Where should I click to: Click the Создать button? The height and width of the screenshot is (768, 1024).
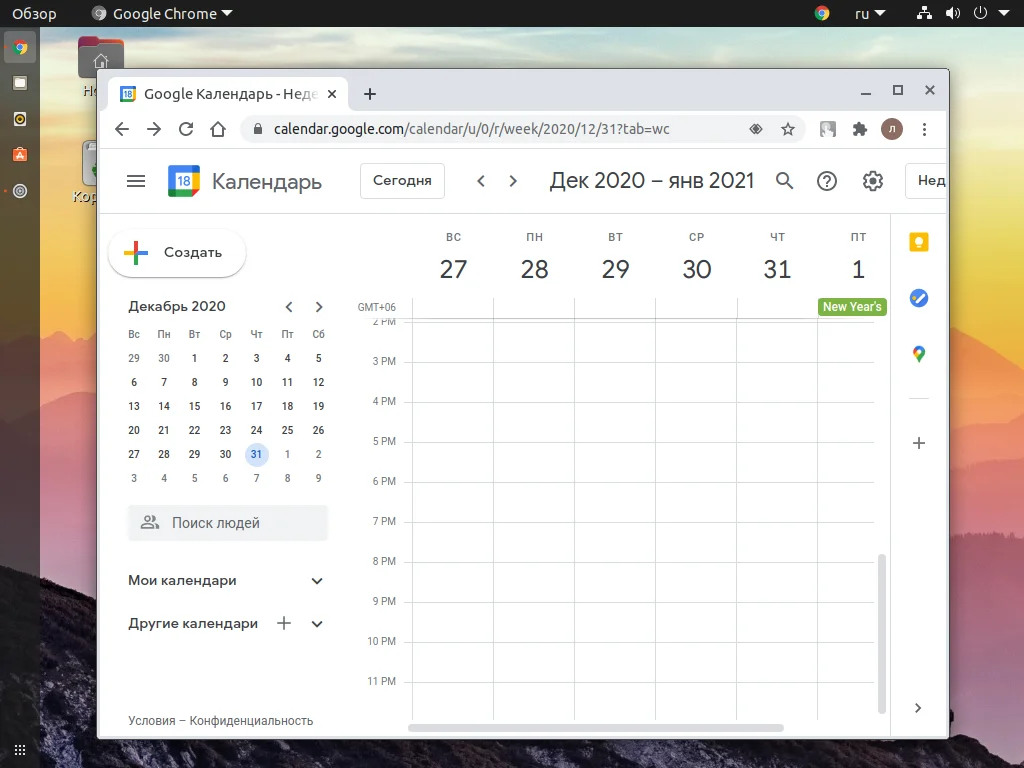177,253
